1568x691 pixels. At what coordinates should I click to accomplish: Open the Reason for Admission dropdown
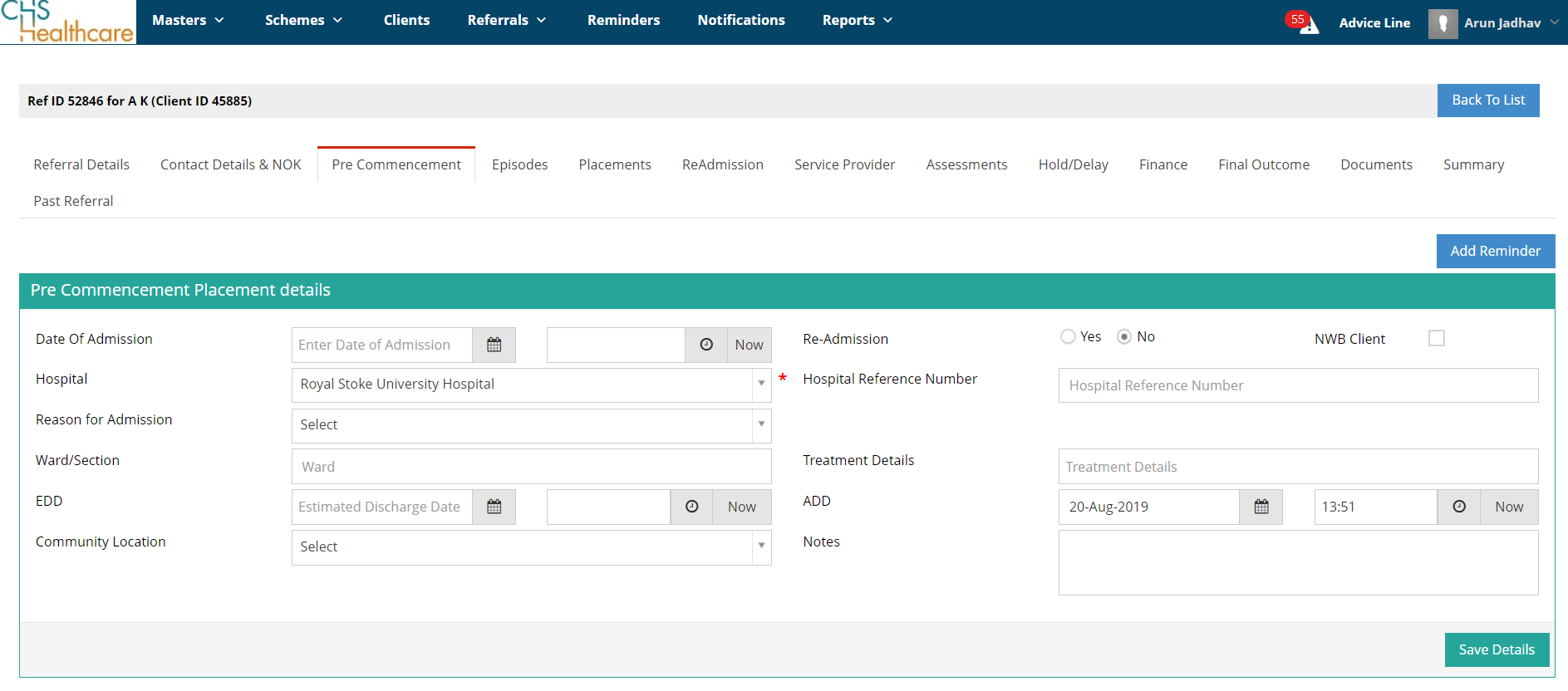pyautogui.click(x=532, y=425)
